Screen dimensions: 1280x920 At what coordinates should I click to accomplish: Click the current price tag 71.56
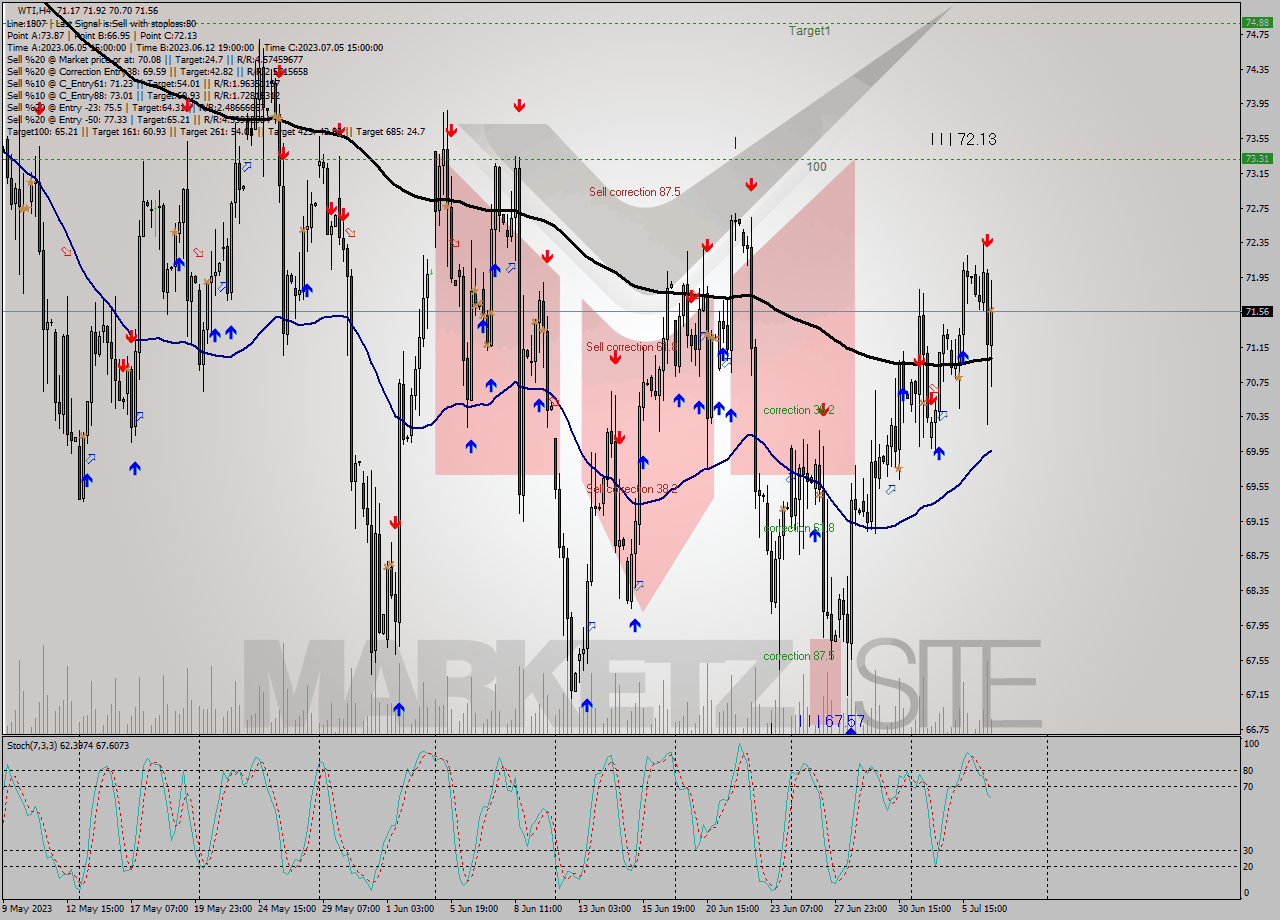[x=1256, y=311]
